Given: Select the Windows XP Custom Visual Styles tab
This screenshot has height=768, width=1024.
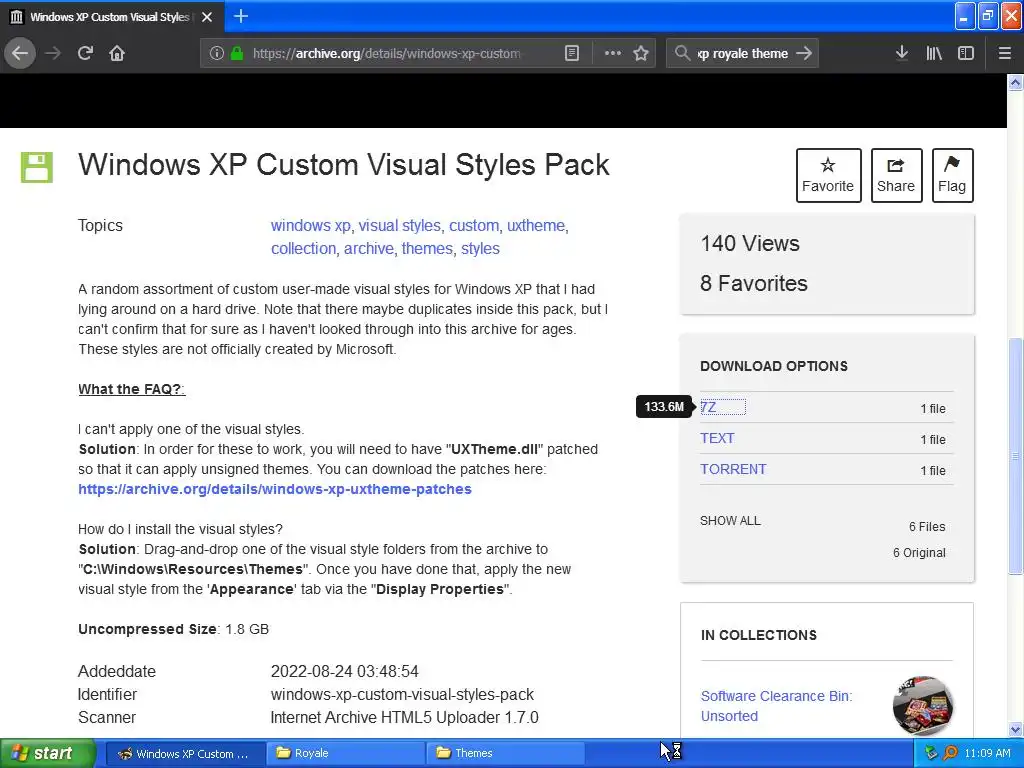Looking at the screenshot, I should coord(111,17).
